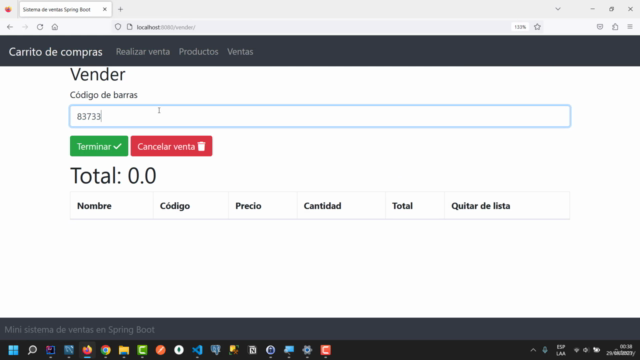This screenshot has width=640, height=360.
Task: Click the Terminar button
Action: coord(99,146)
